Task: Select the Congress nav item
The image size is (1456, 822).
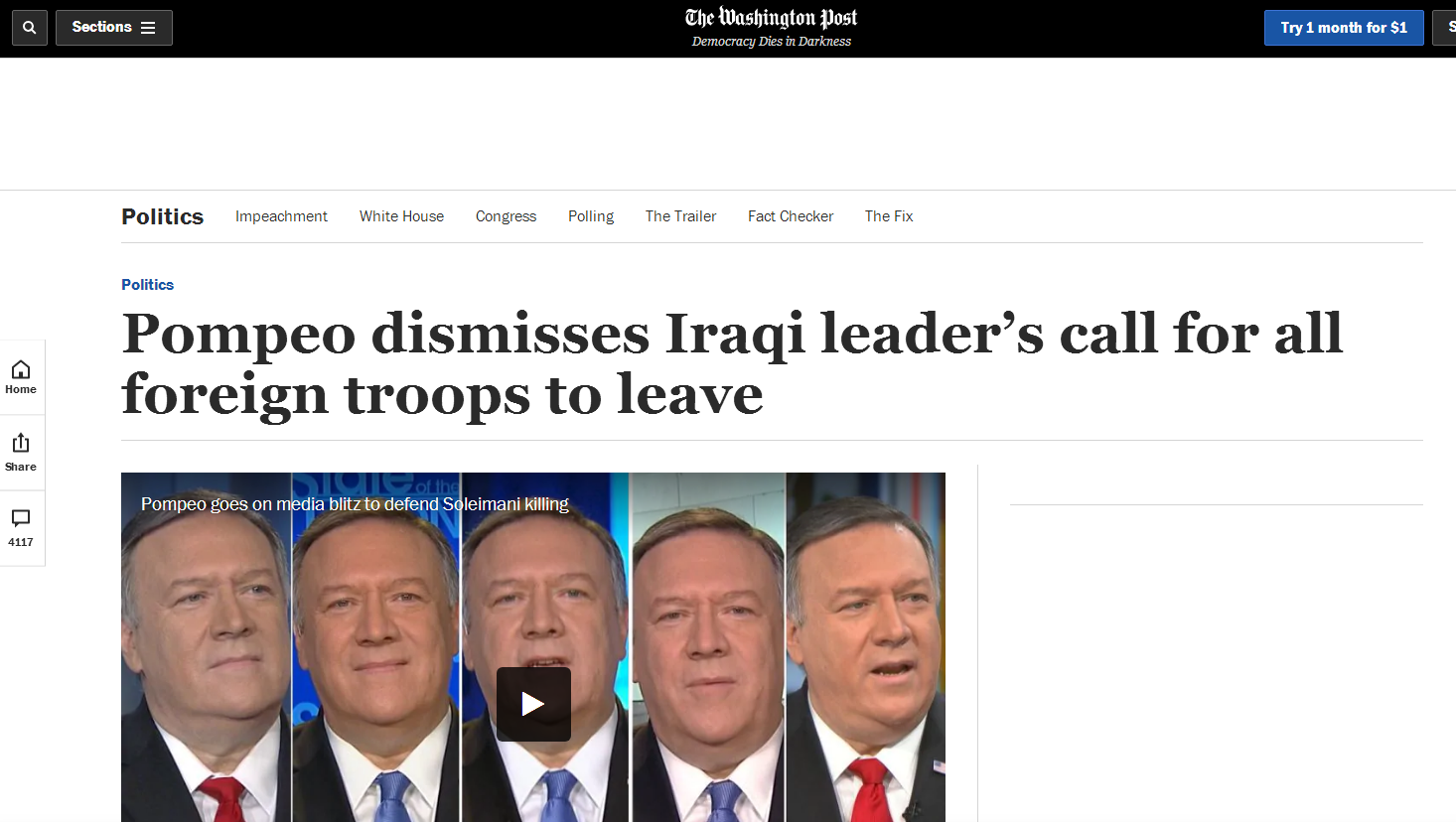Action: [x=506, y=216]
